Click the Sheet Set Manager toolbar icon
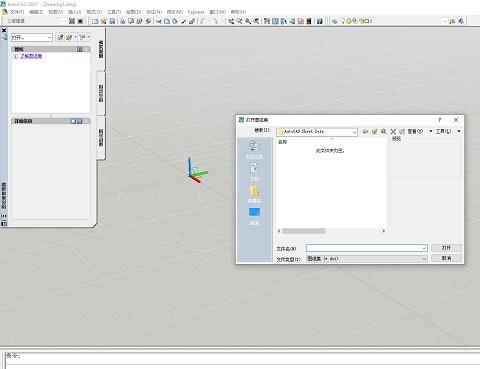Viewport: 480px width, 369px height. (x=292, y=21)
